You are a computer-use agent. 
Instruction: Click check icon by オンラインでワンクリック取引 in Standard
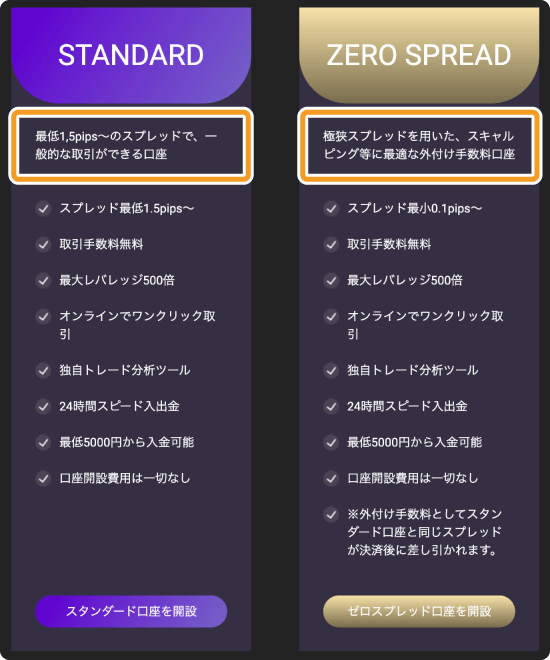coord(43,317)
